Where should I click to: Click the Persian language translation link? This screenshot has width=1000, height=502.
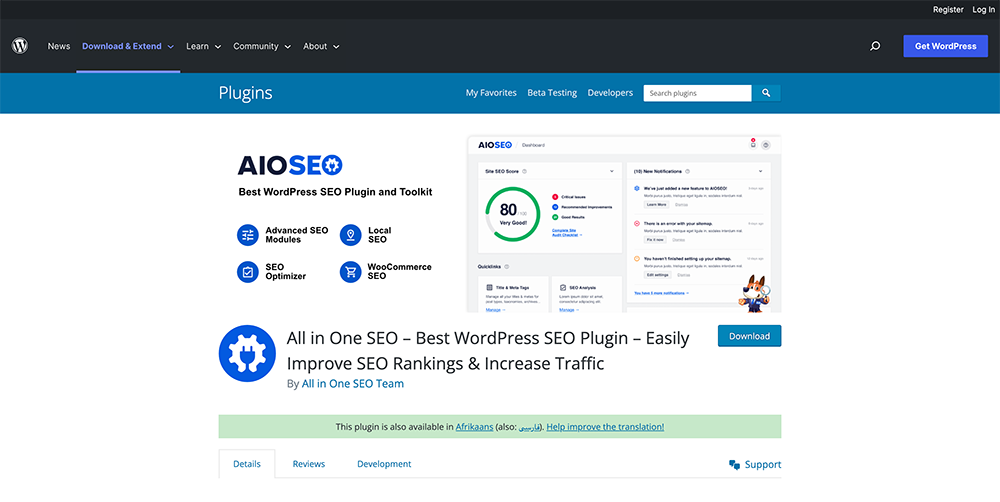529,427
